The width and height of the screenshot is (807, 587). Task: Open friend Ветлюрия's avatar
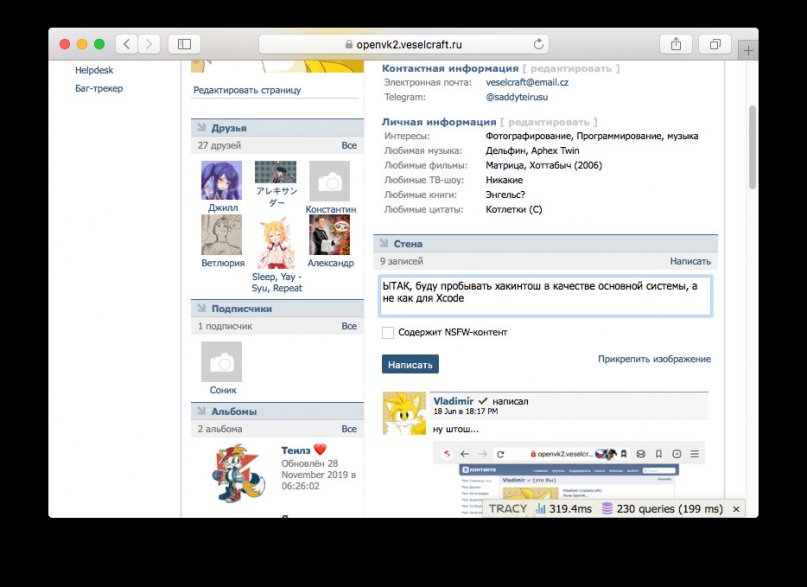coord(221,235)
